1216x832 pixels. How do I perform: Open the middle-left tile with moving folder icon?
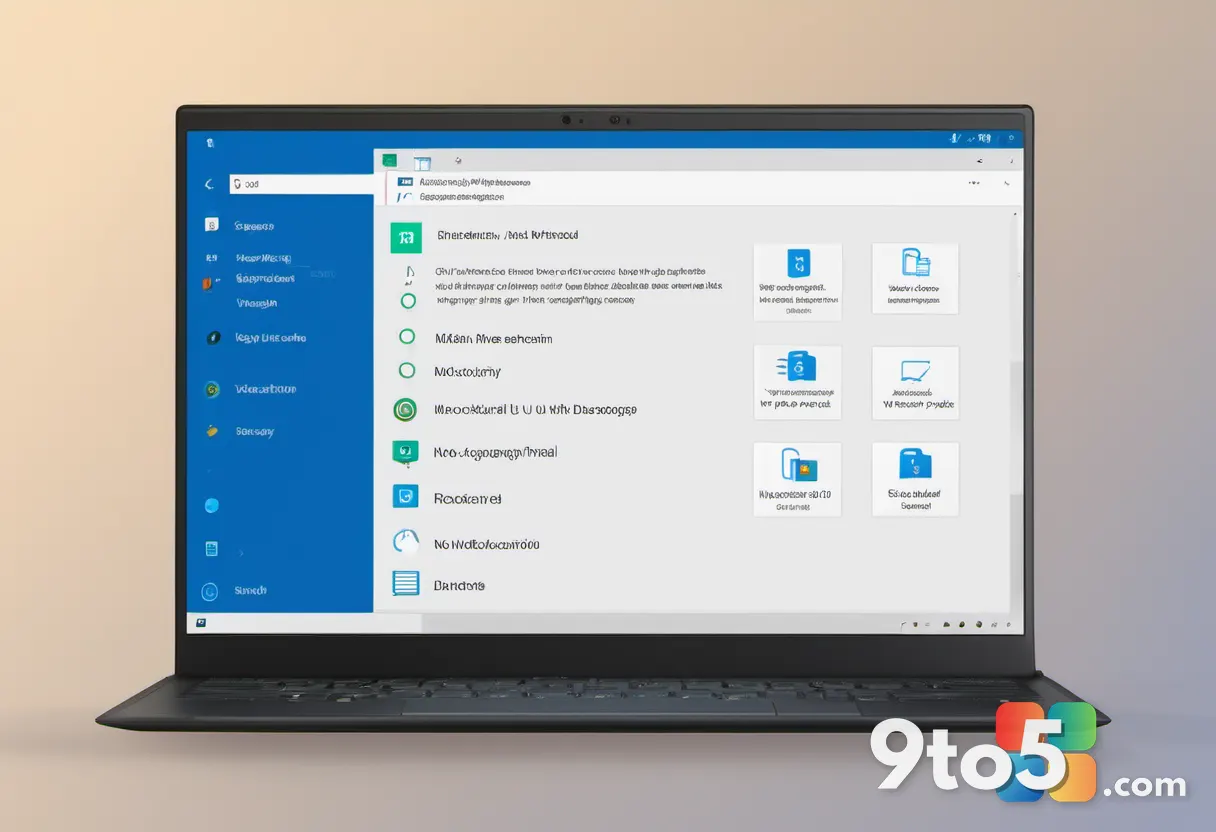[797, 382]
